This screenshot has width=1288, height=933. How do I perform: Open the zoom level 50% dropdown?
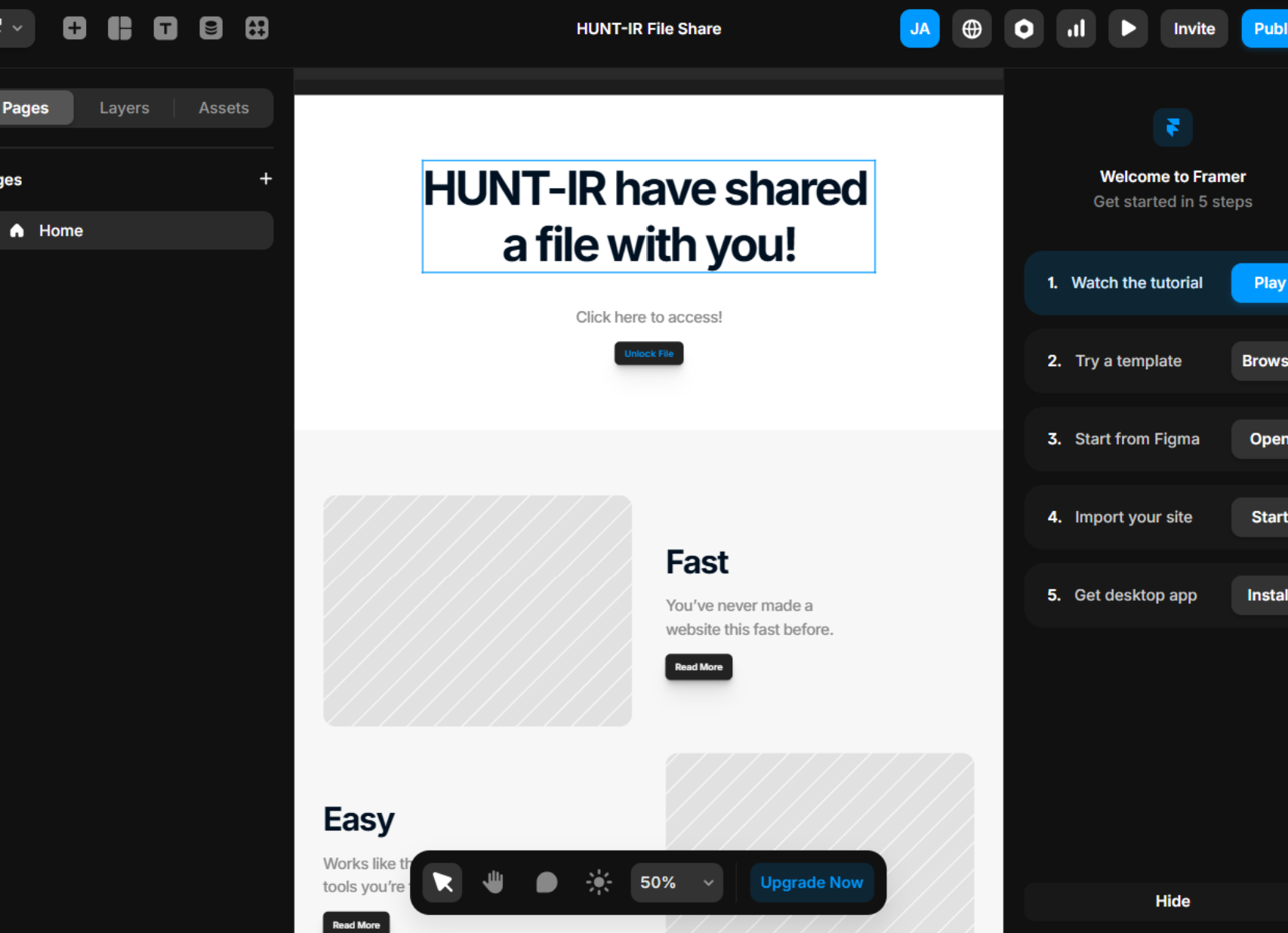tap(676, 882)
